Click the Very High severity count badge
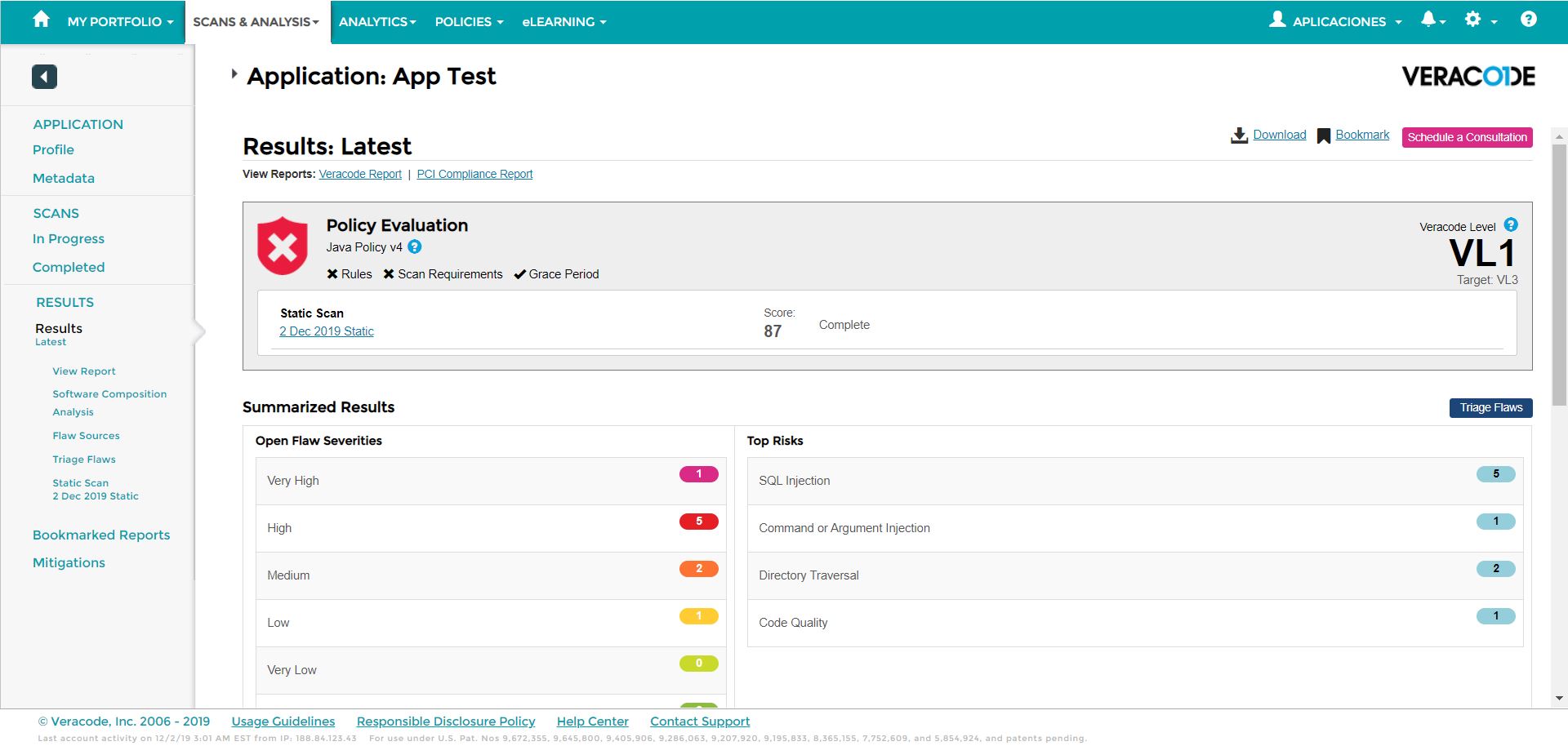Screen dimensions: 1568x746 coord(698,474)
